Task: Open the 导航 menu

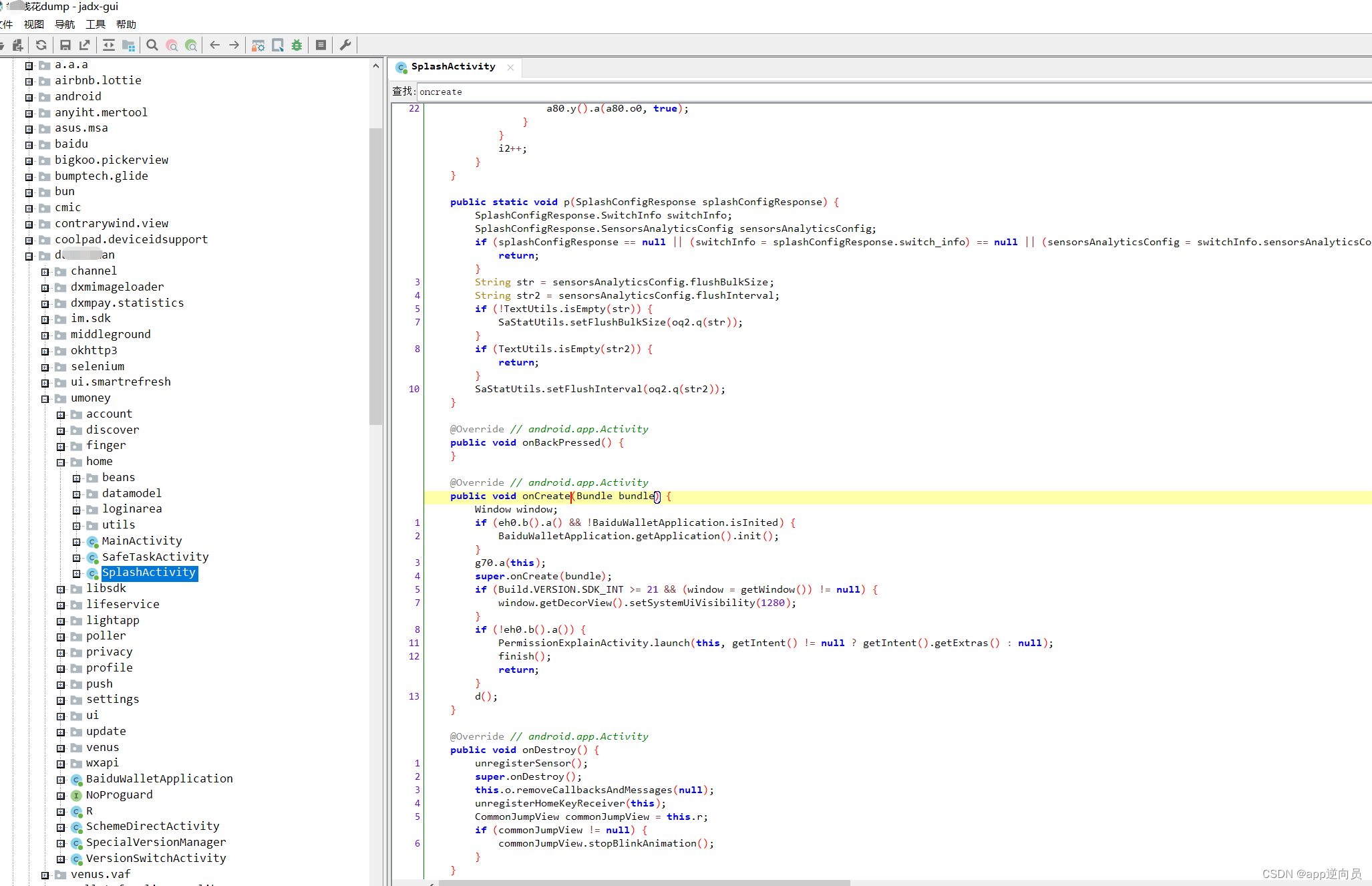Action: click(x=65, y=24)
